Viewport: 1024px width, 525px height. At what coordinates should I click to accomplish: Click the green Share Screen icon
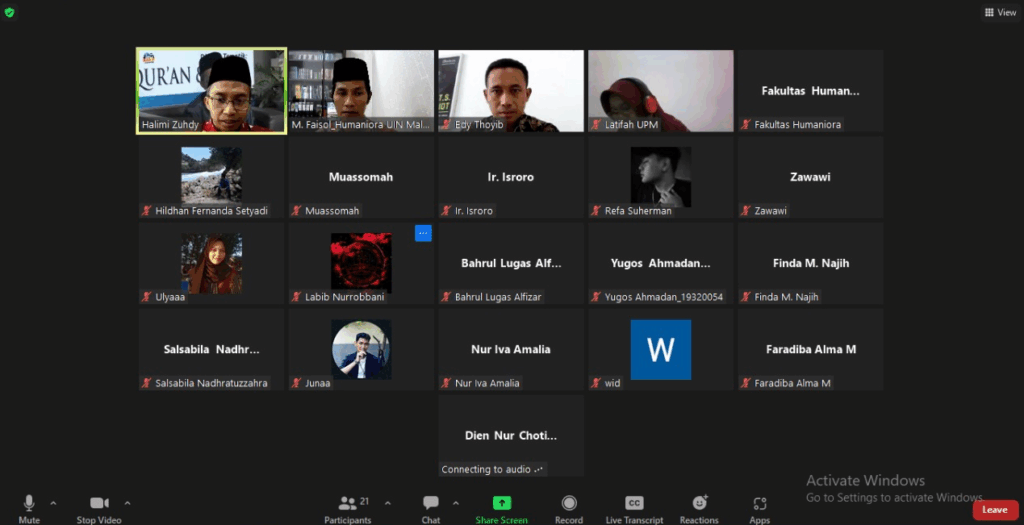pos(501,503)
